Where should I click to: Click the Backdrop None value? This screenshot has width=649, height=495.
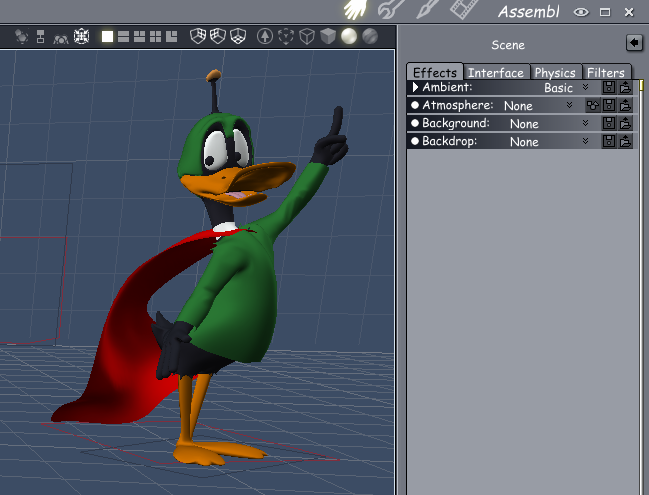coord(524,142)
